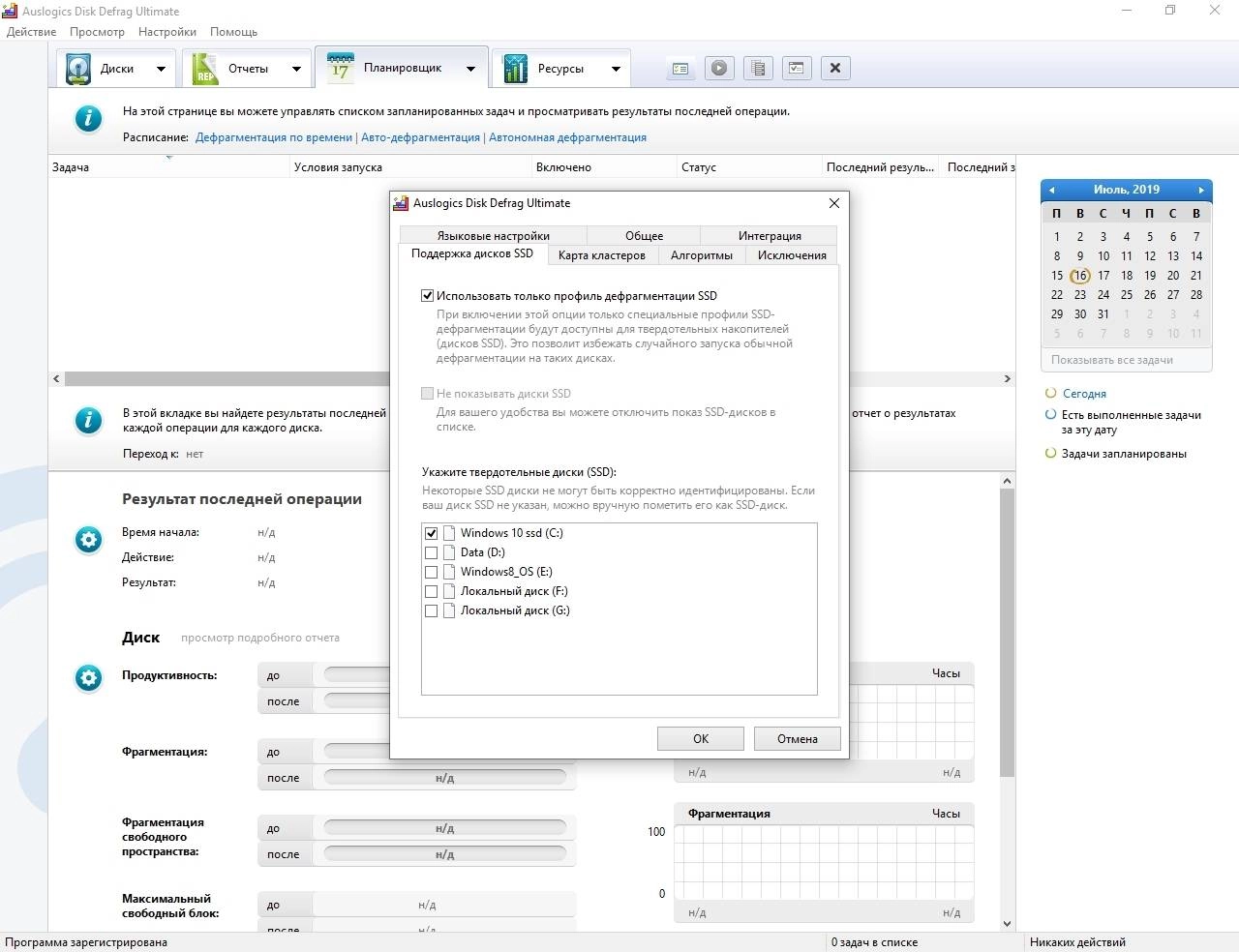This screenshot has height=952, width=1239.
Task: Switch to the Интеграция tab
Action: pyautogui.click(x=770, y=236)
